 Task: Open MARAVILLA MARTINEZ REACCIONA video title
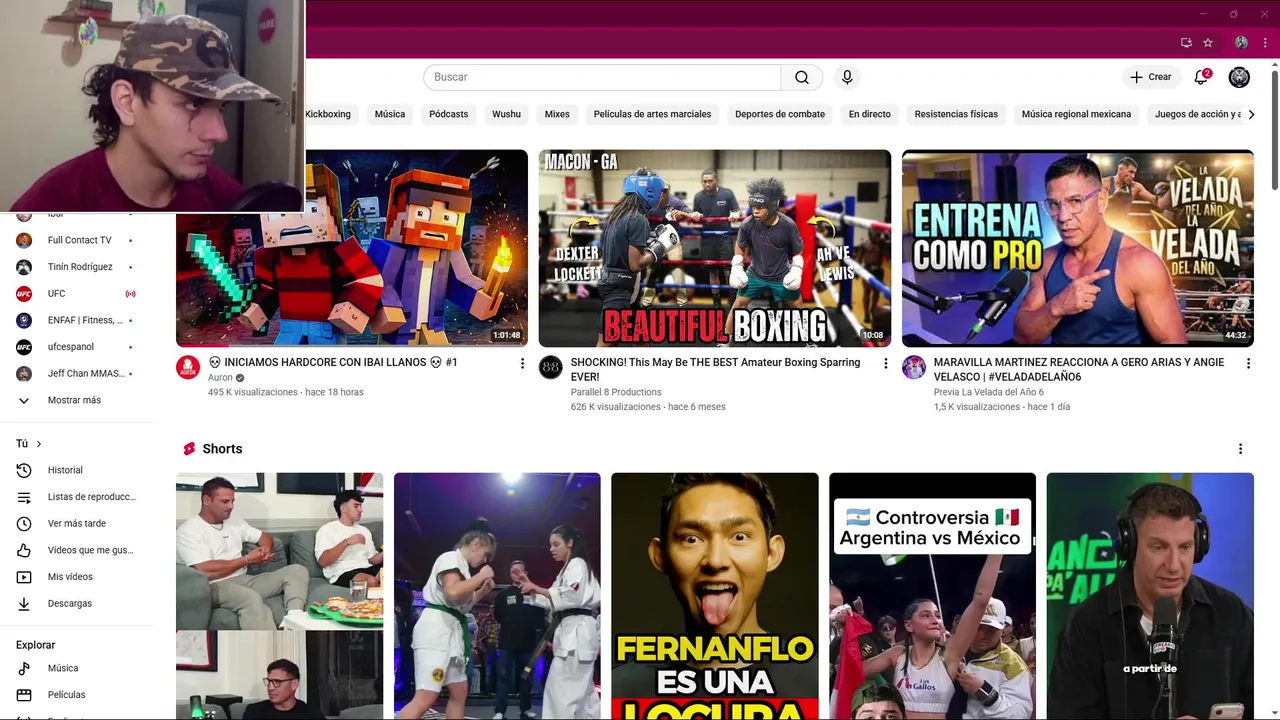point(1079,369)
